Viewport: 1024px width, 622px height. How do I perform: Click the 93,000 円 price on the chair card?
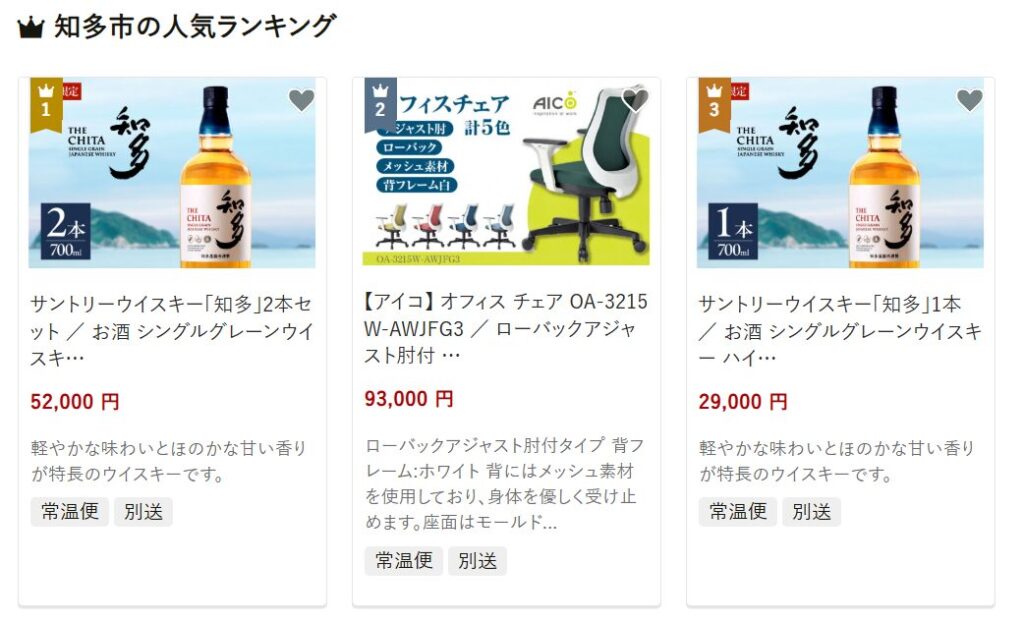coord(409,399)
